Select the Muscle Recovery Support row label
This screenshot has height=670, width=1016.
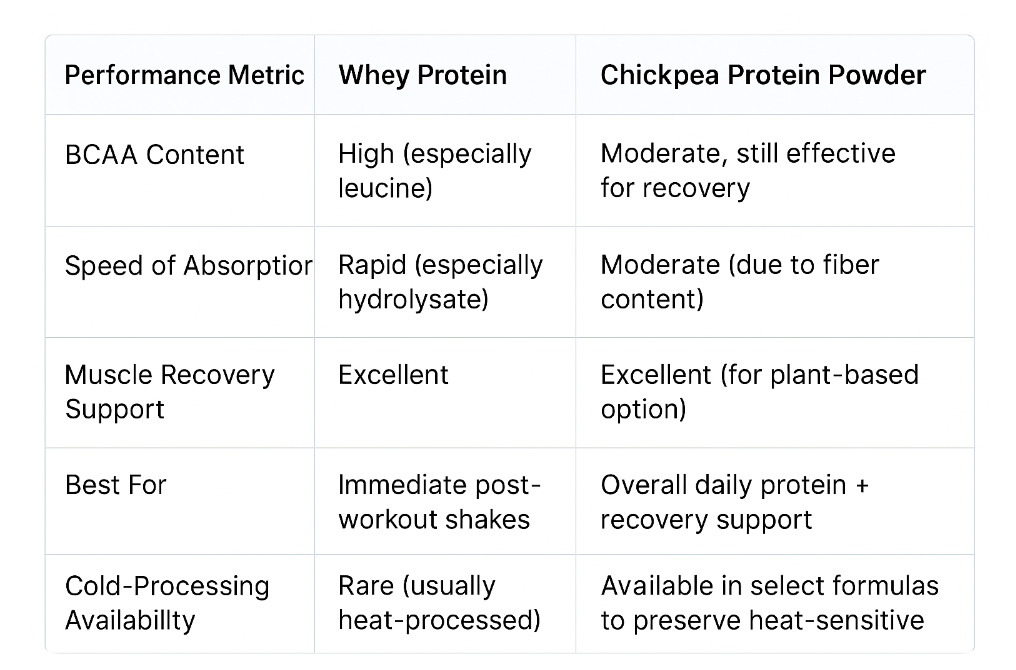click(169, 392)
